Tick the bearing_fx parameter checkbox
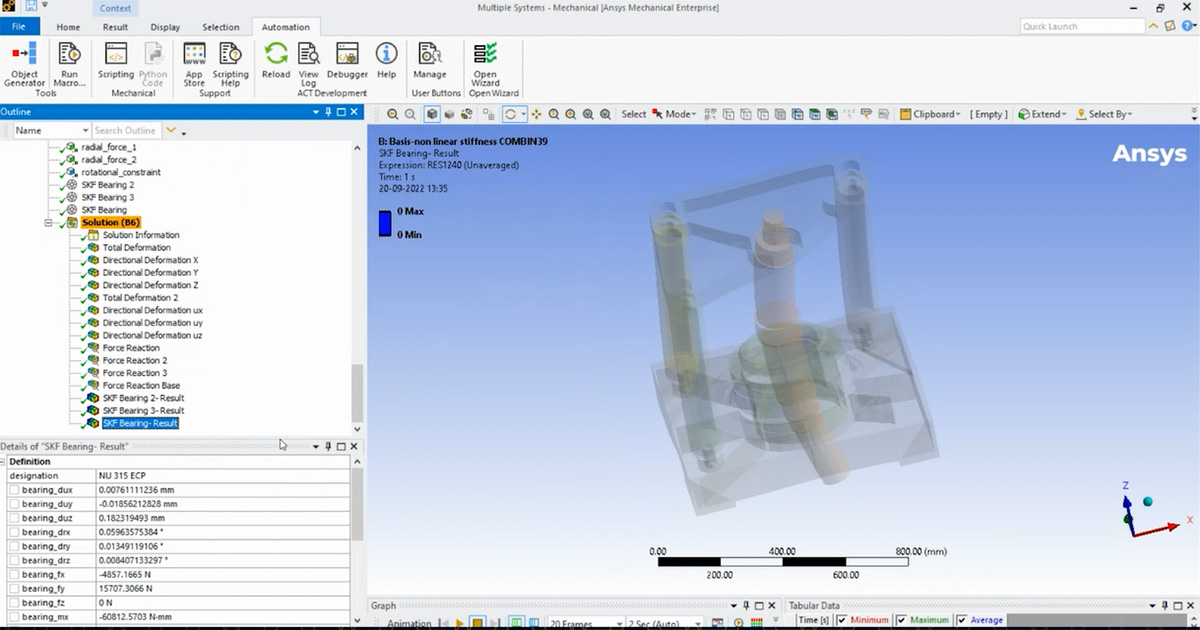The height and width of the screenshot is (630, 1200). 13,575
